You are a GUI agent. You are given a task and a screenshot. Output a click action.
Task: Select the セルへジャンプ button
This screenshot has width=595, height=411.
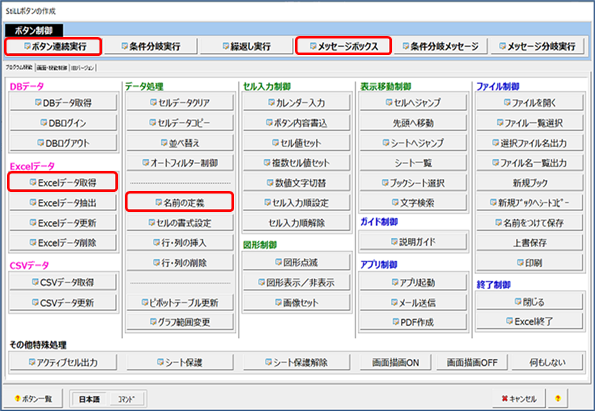click(x=413, y=102)
